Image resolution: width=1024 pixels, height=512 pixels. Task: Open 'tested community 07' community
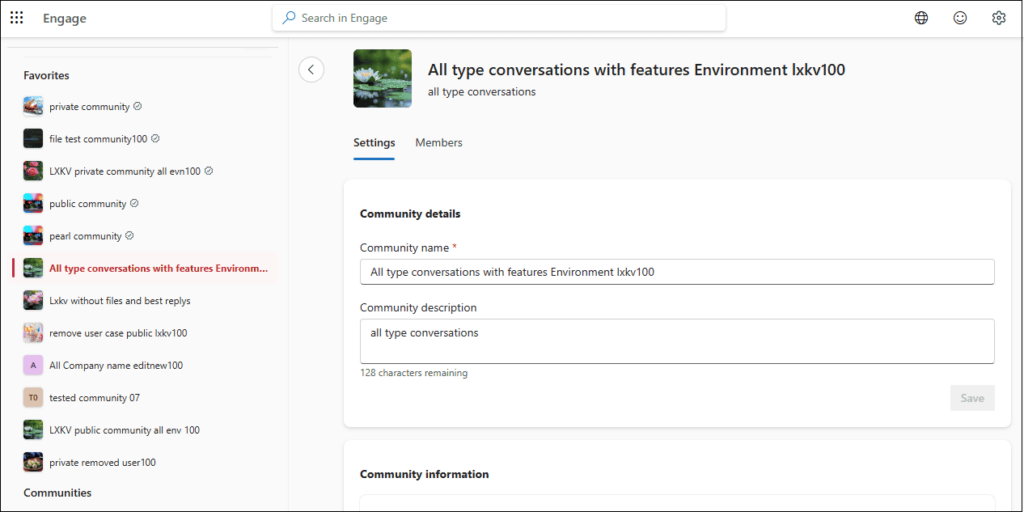point(95,397)
